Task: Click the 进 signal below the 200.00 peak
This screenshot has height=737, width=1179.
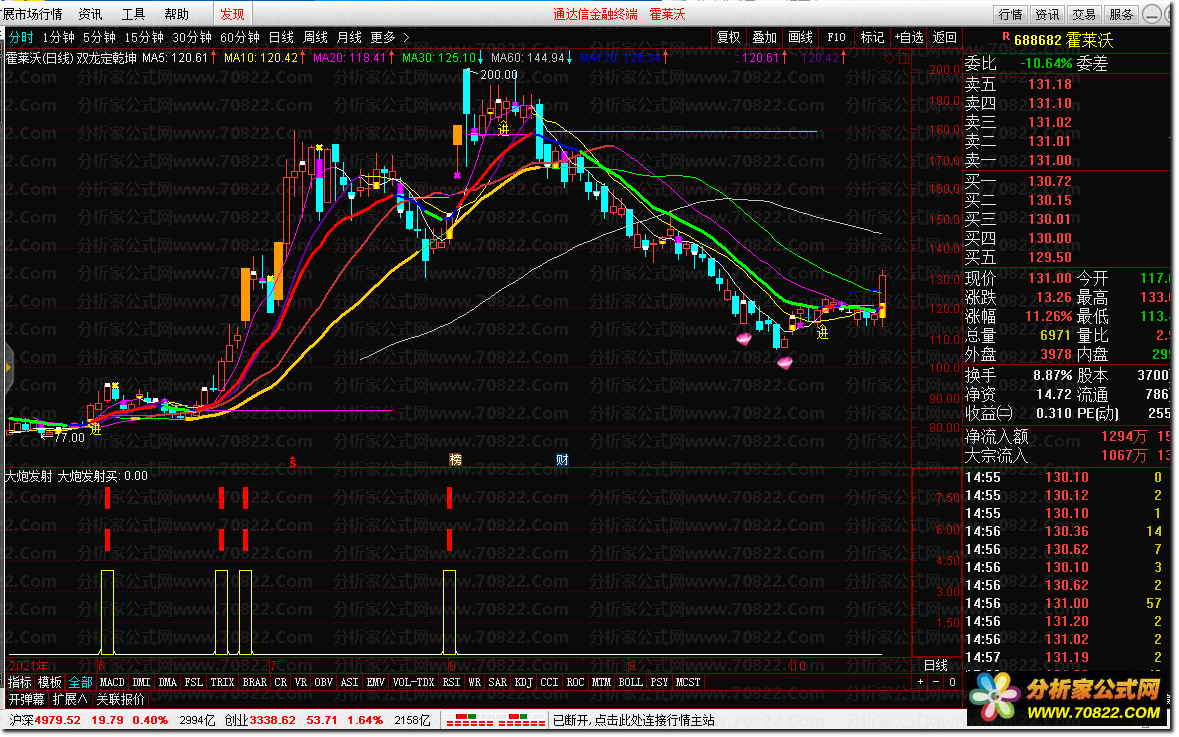Action: [x=503, y=130]
